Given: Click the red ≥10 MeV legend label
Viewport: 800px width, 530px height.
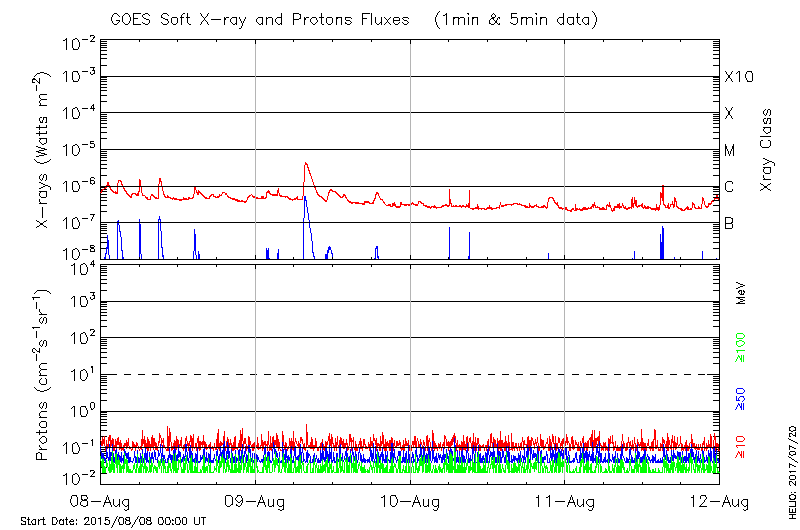Looking at the screenshot, I should [741, 446].
